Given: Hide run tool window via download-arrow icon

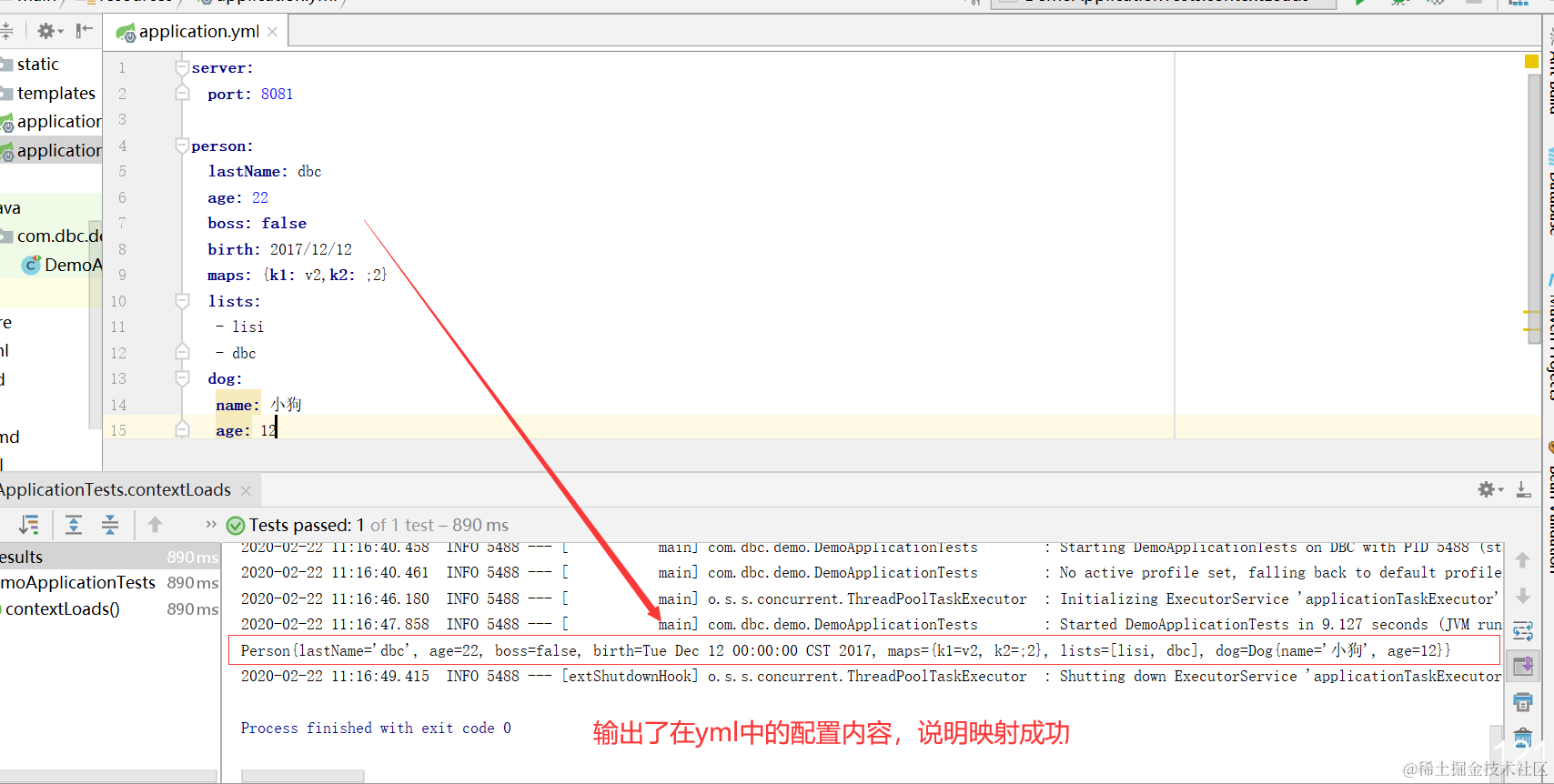Looking at the screenshot, I should coord(1524,490).
